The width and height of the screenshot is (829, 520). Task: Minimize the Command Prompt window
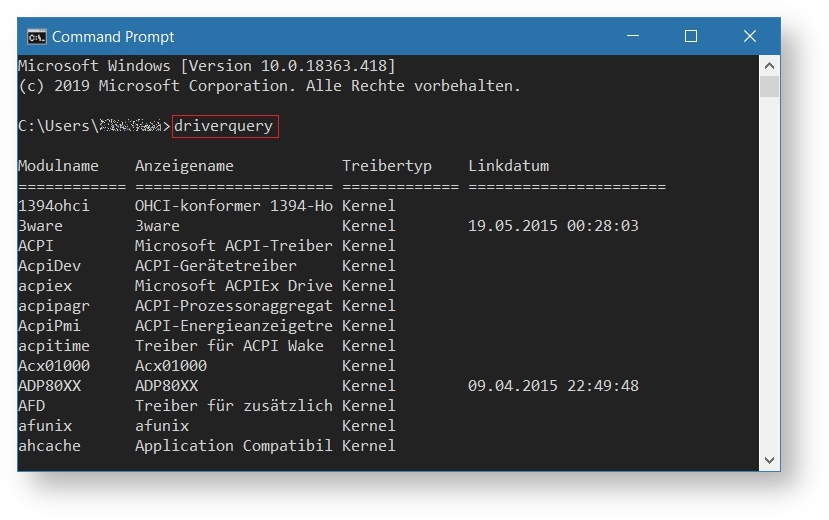click(x=632, y=37)
